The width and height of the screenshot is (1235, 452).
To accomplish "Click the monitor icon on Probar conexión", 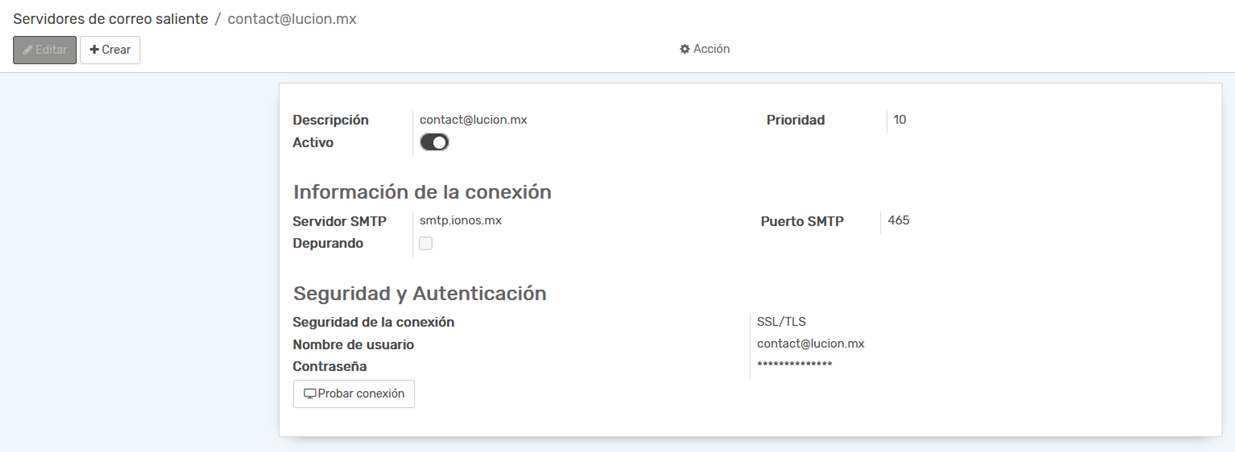I will [310, 394].
